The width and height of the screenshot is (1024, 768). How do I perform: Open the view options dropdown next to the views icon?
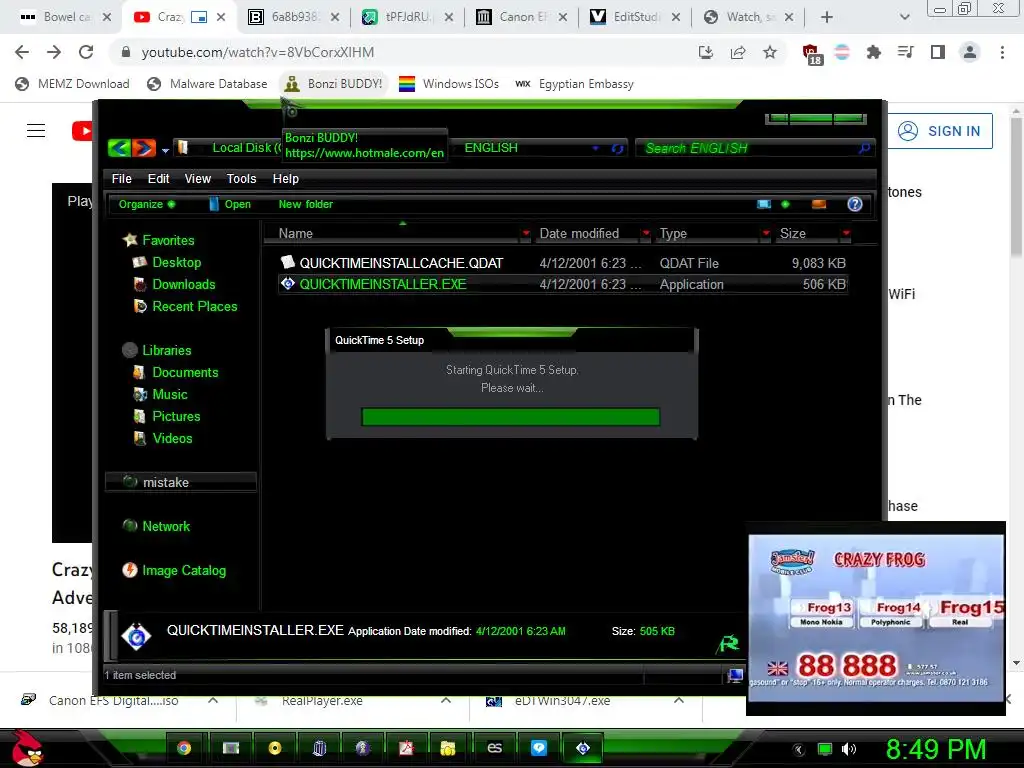click(x=785, y=204)
